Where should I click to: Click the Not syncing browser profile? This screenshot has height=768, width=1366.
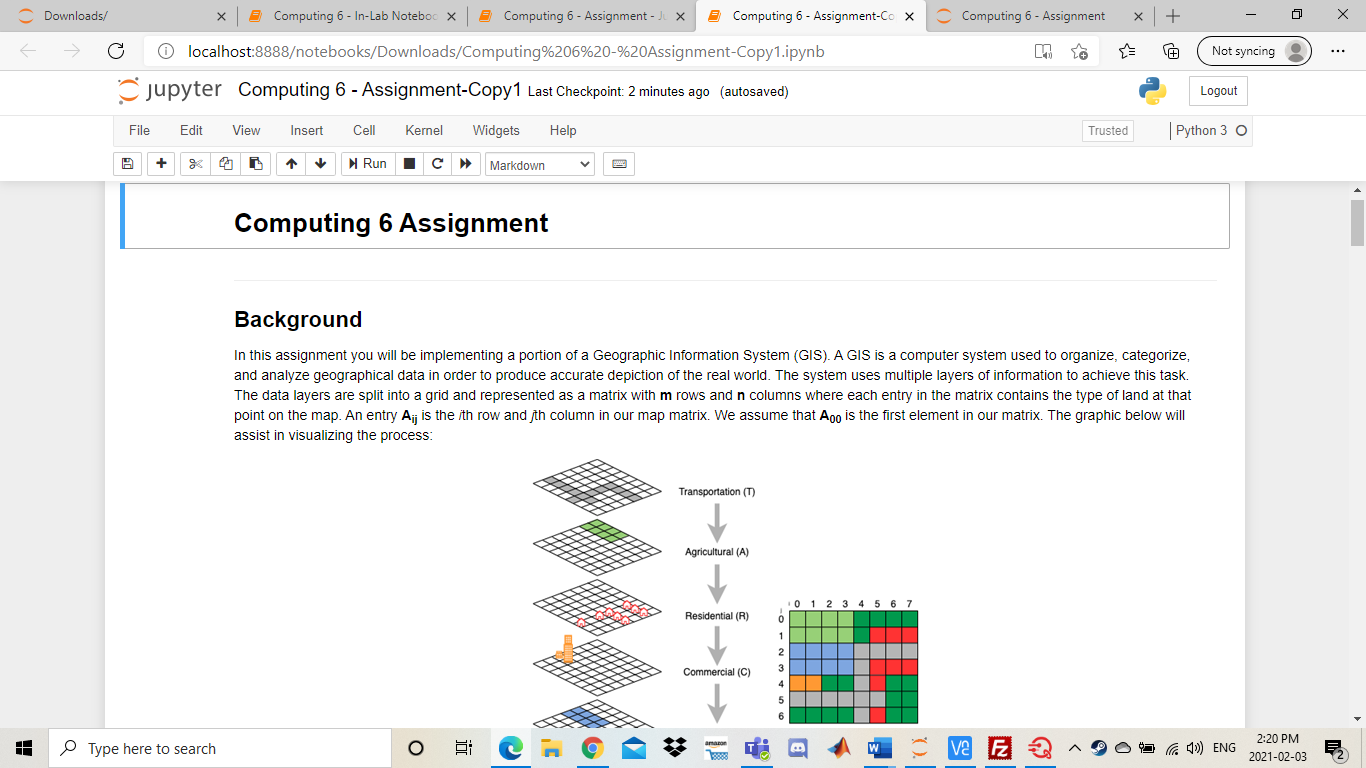(x=1254, y=51)
